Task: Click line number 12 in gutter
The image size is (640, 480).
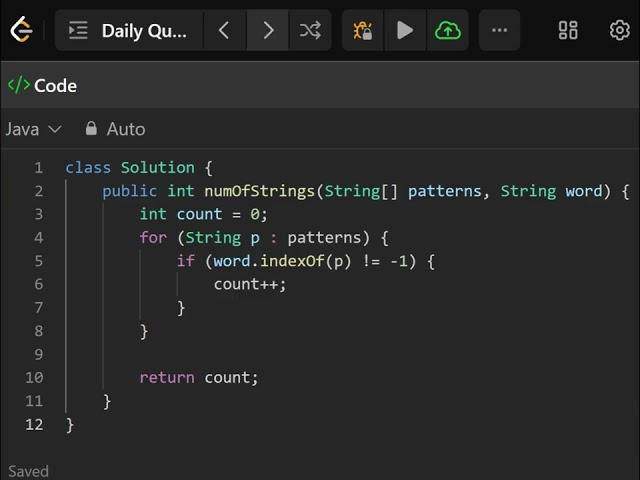Action: pyautogui.click(x=34, y=424)
